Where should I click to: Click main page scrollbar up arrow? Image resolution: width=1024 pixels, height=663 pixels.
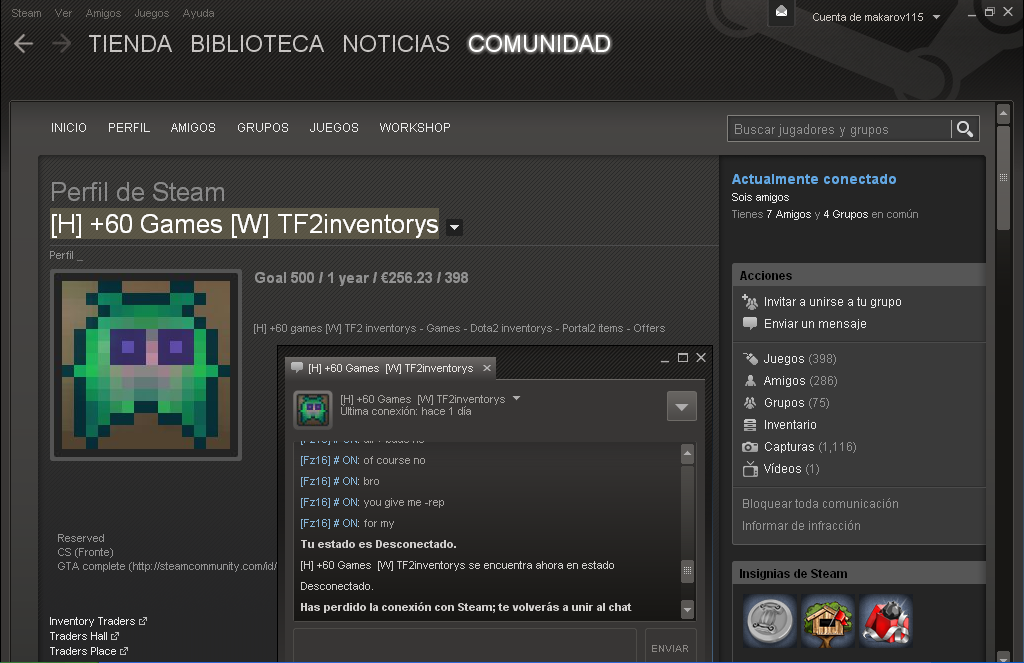(x=1004, y=114)
